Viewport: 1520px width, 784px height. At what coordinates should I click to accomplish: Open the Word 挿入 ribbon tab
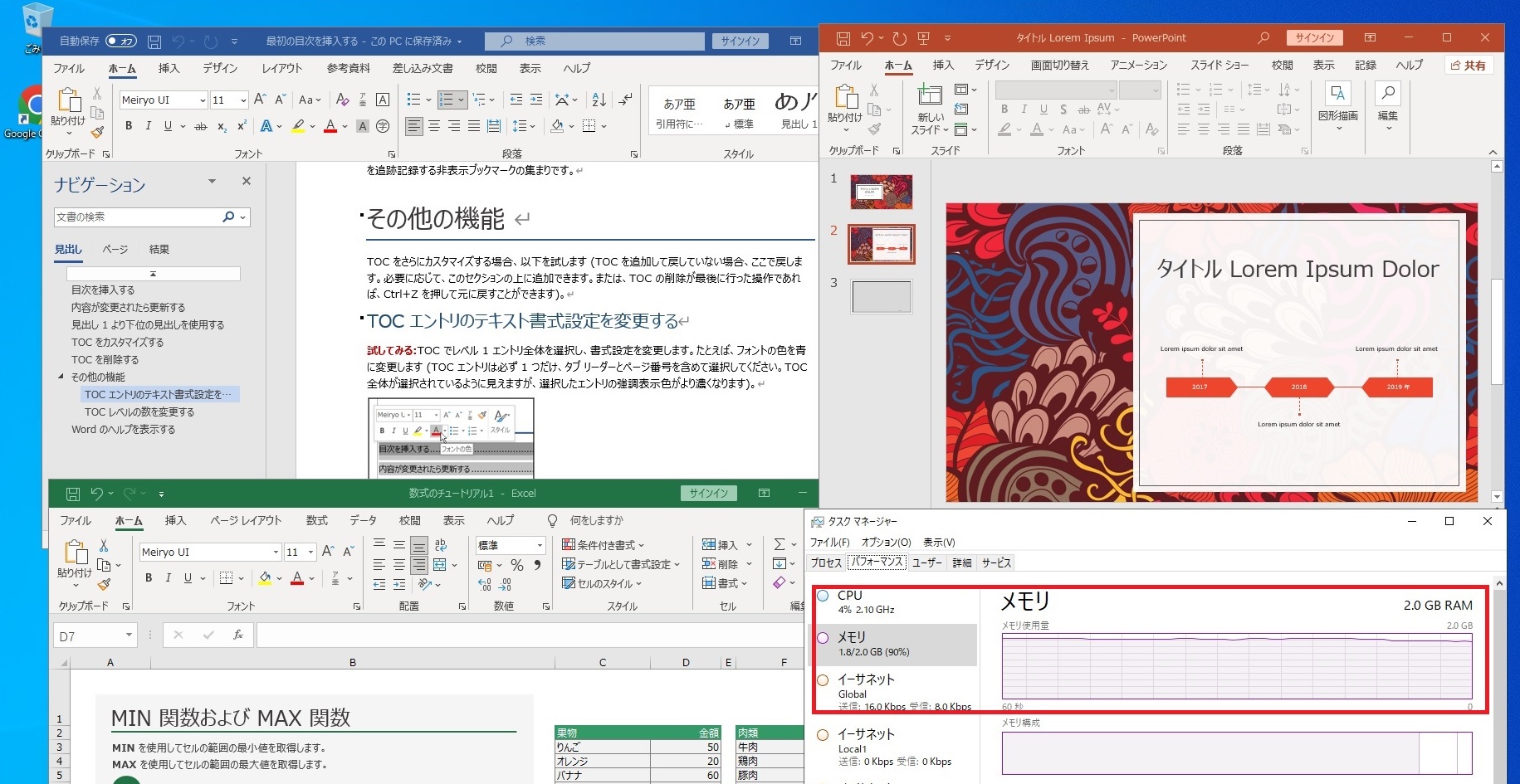click(x=169, y=68)
